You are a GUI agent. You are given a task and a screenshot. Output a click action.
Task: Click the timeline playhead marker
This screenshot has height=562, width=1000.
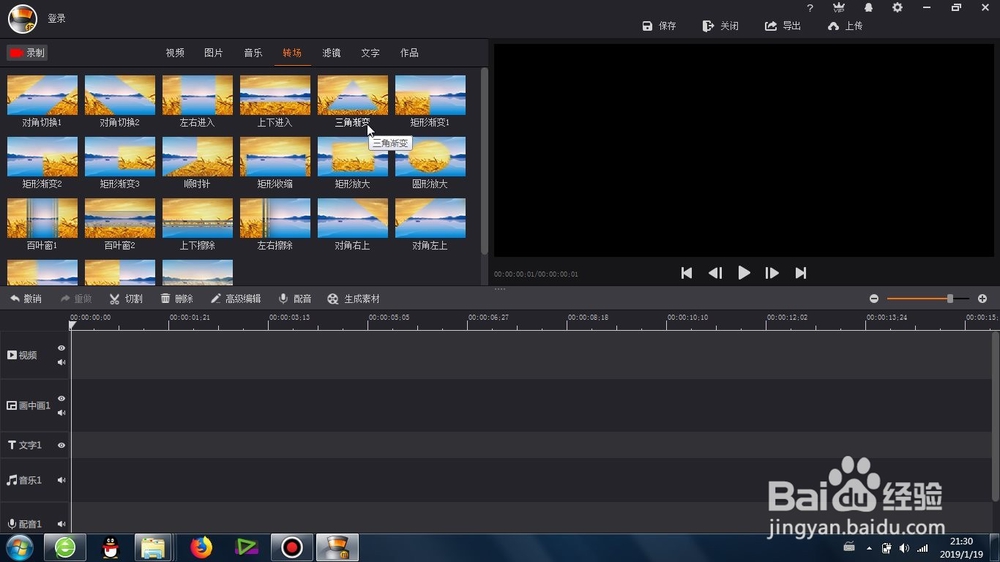tap(72, 325)
